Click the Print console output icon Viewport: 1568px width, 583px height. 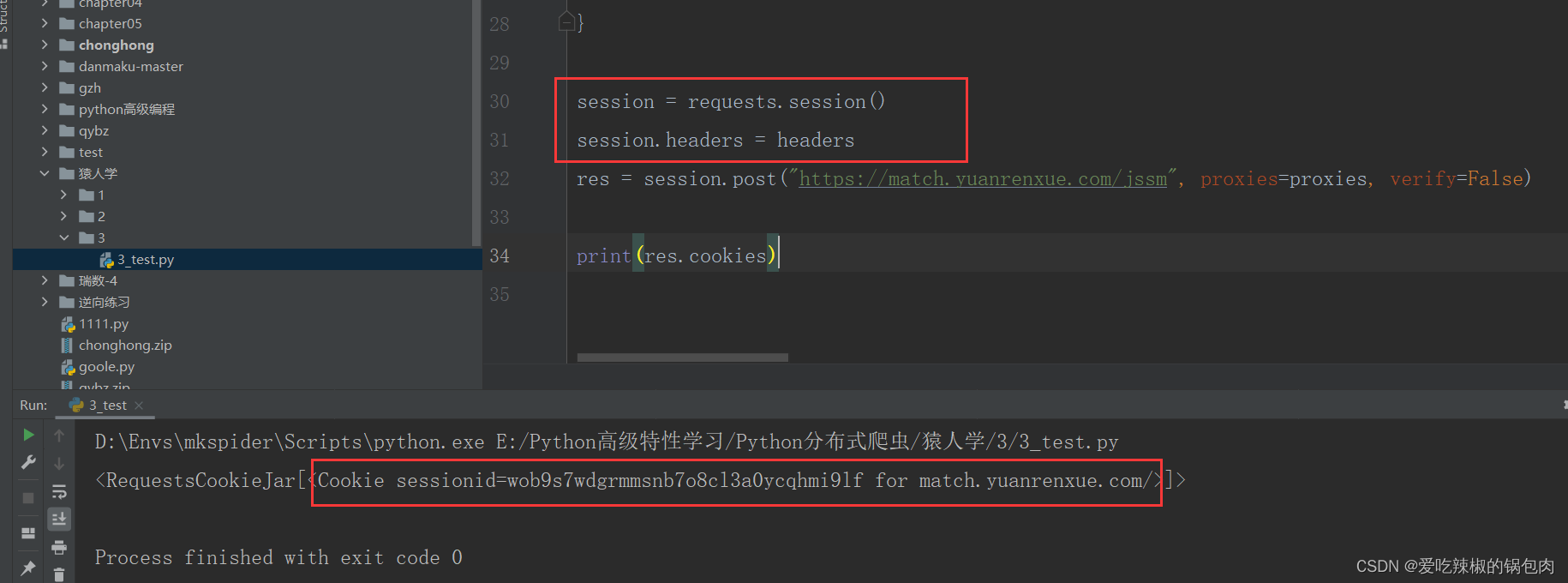click(59, 547)
